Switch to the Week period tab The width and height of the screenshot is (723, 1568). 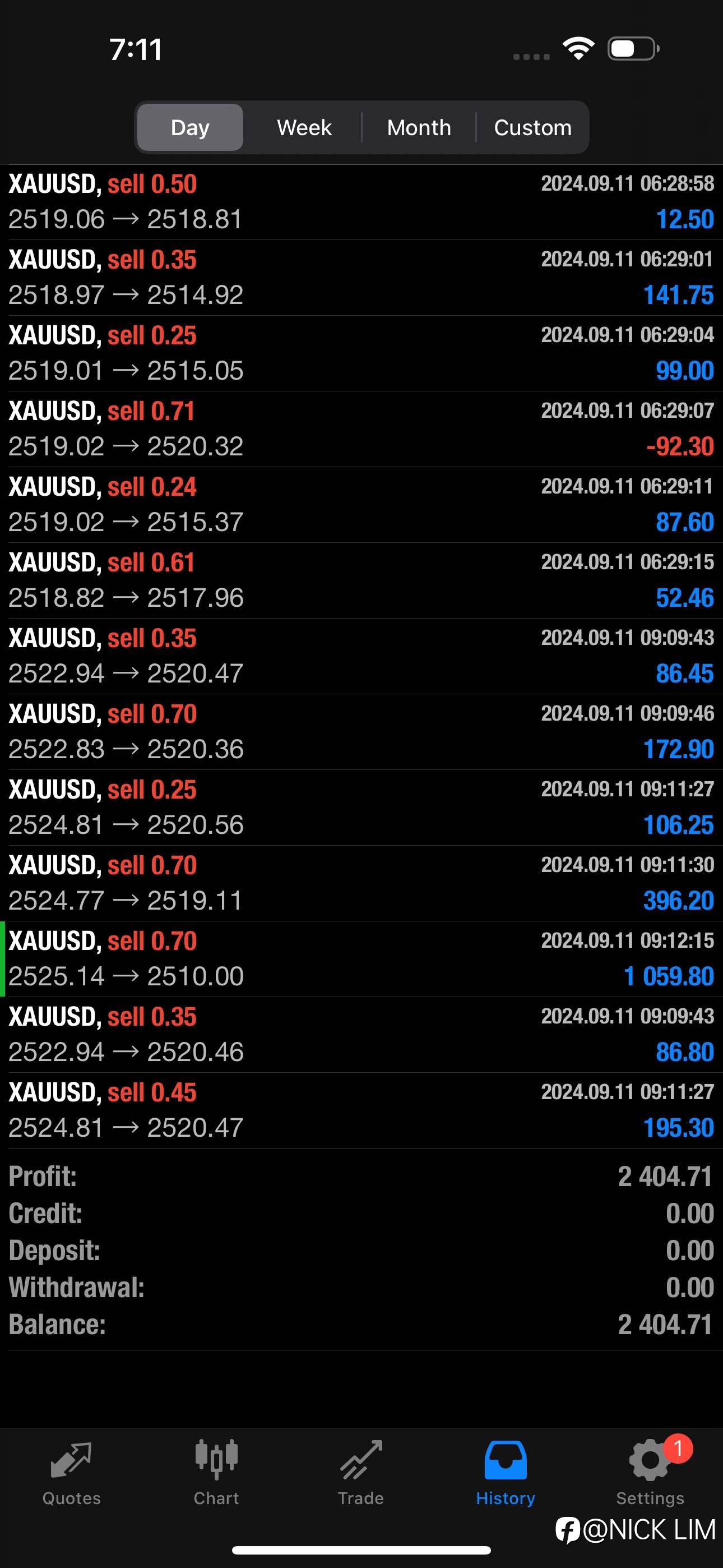pyautogui.click(x=304, y=127)
